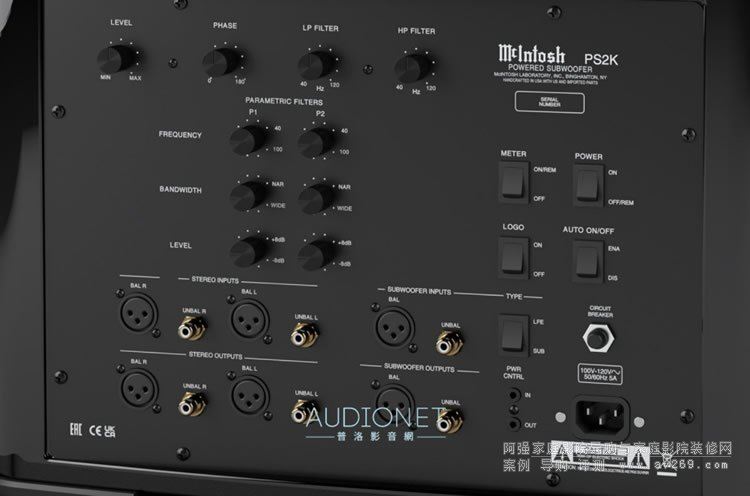Click the P2 parametric LEVEL knob

315,254
